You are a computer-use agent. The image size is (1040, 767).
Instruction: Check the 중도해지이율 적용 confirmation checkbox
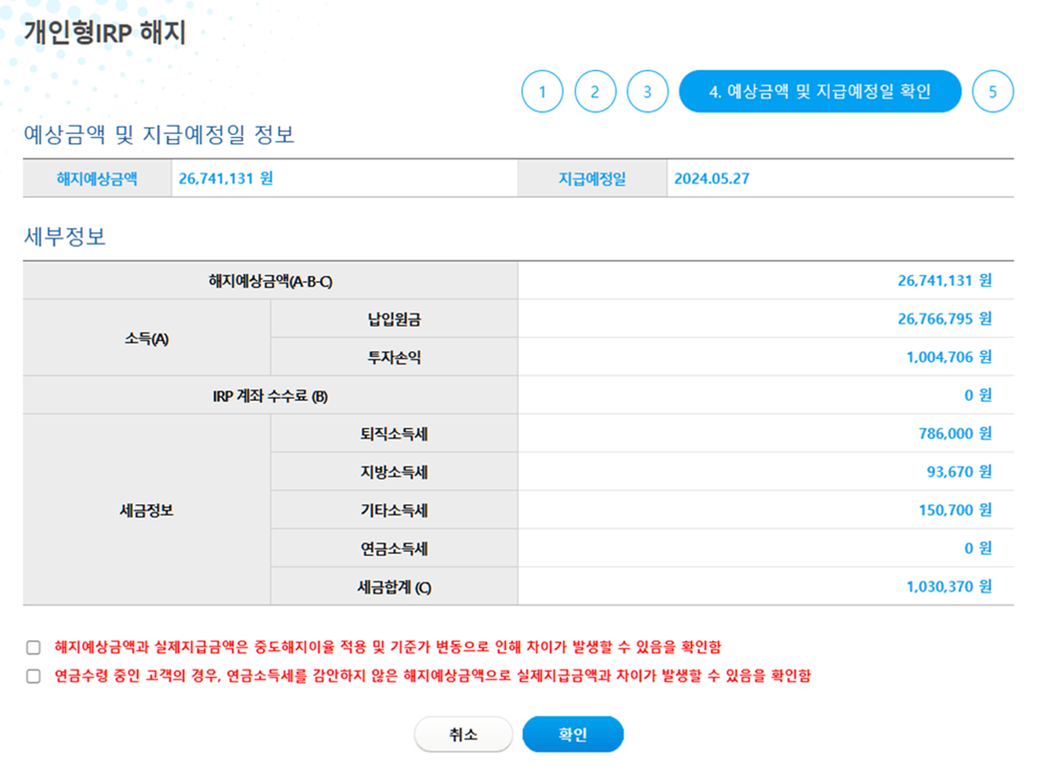(33, 647)
